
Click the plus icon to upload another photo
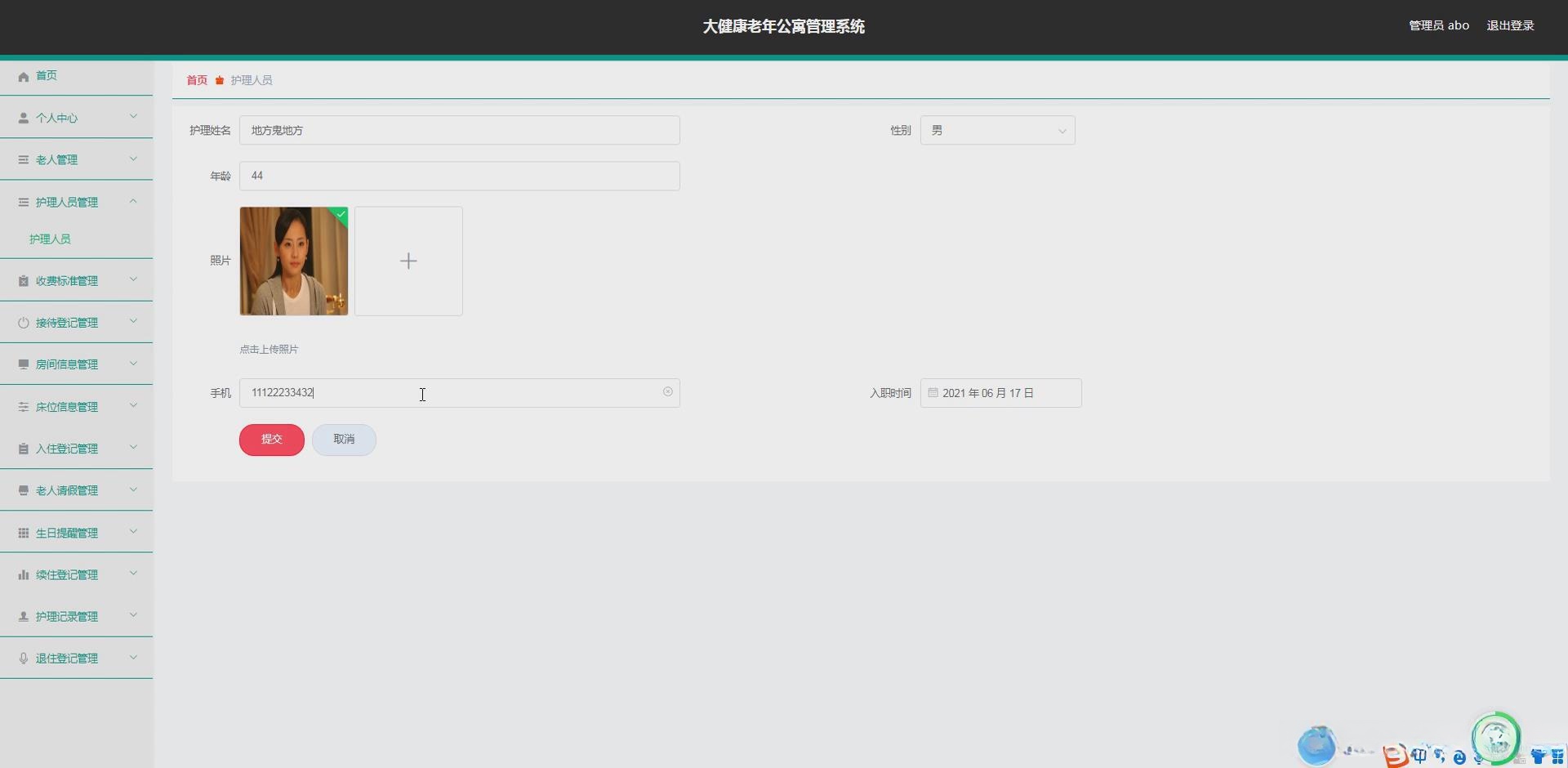click(x=408, y=261)
